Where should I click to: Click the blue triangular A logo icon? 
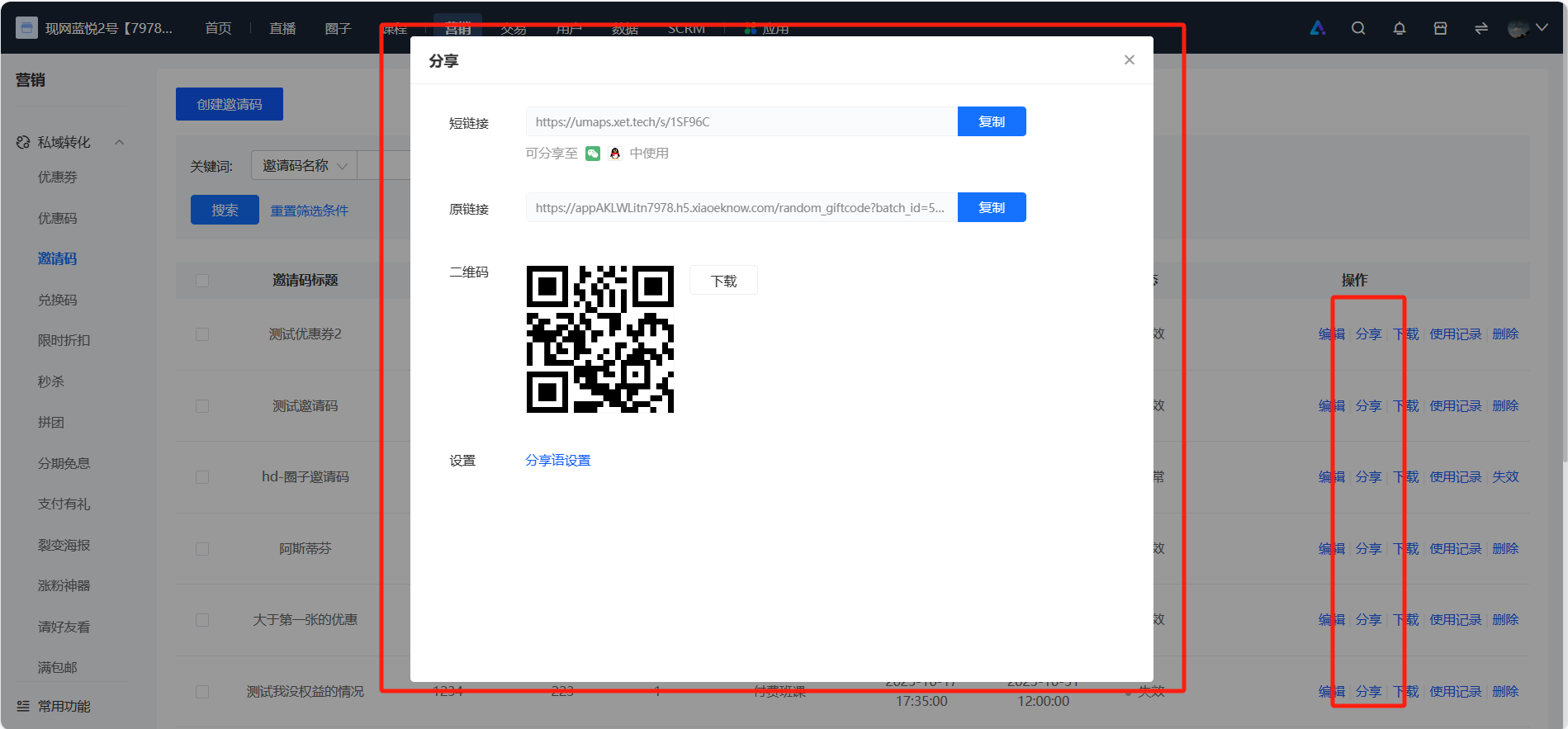[x=1318, y=28]
